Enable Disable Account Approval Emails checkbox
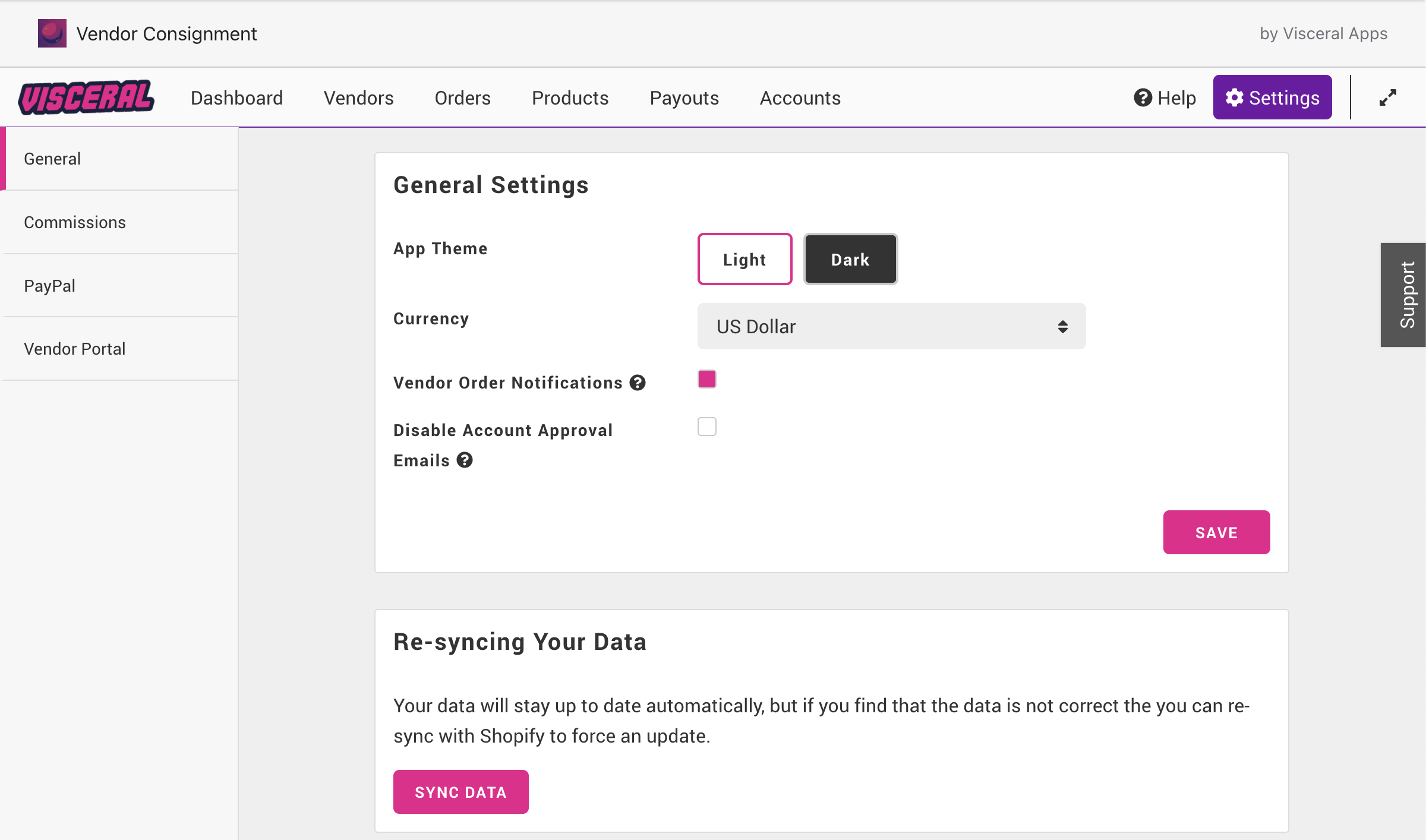1426x840 pixels. [707, 427]
